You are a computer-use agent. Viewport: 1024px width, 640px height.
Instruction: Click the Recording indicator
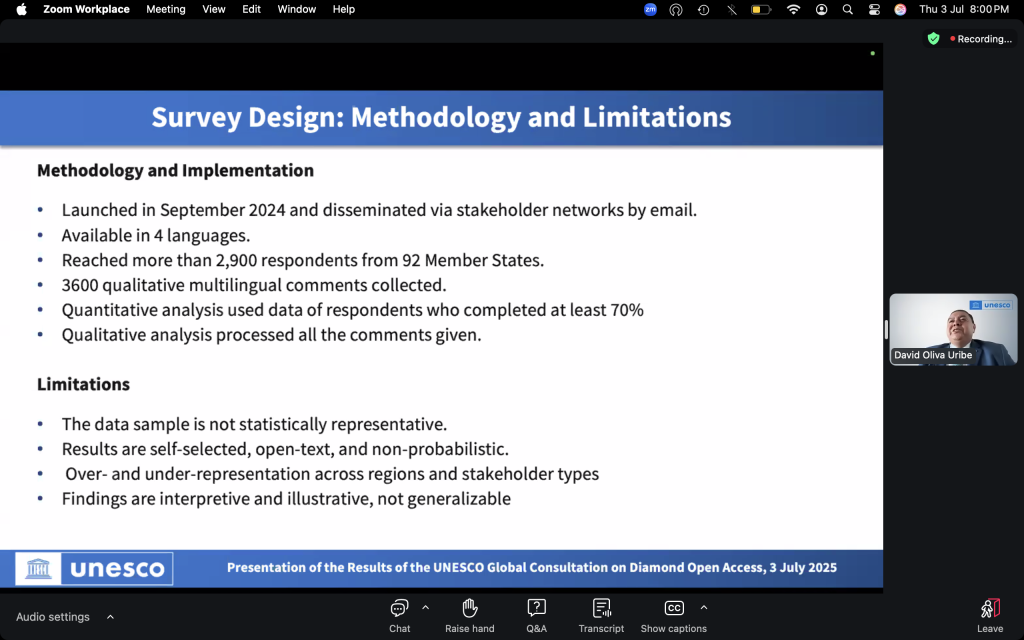pyautogui.click(x=981, y=39)
